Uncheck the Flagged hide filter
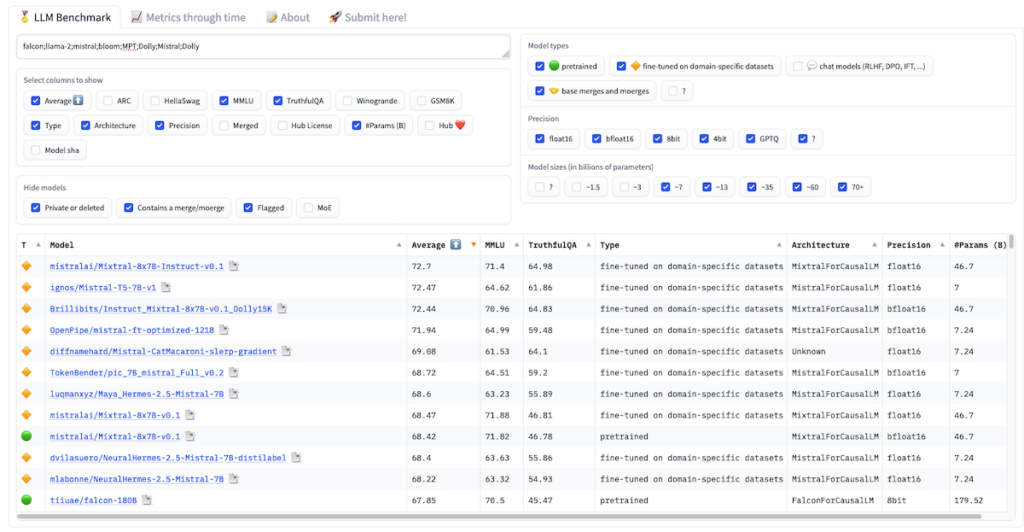Image resolution: width=1024 pixels, height=532 pixels. click(x=248, y=208)
